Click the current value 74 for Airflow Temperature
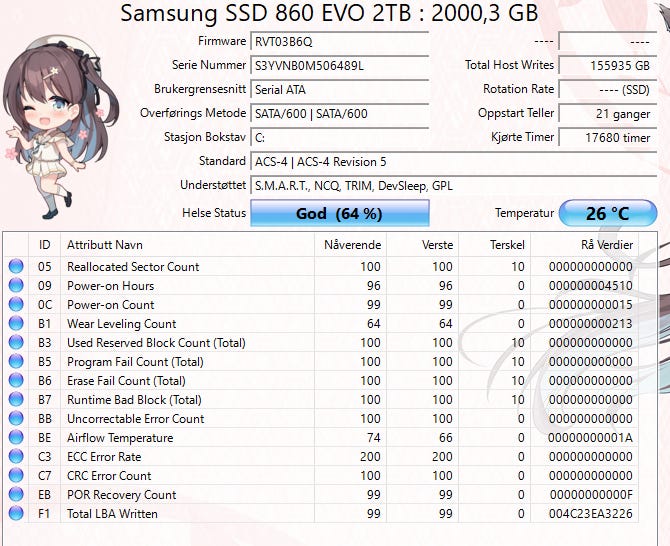Image resolution: width=670 pixels, height=546 pixels. [x=373, y=437]
